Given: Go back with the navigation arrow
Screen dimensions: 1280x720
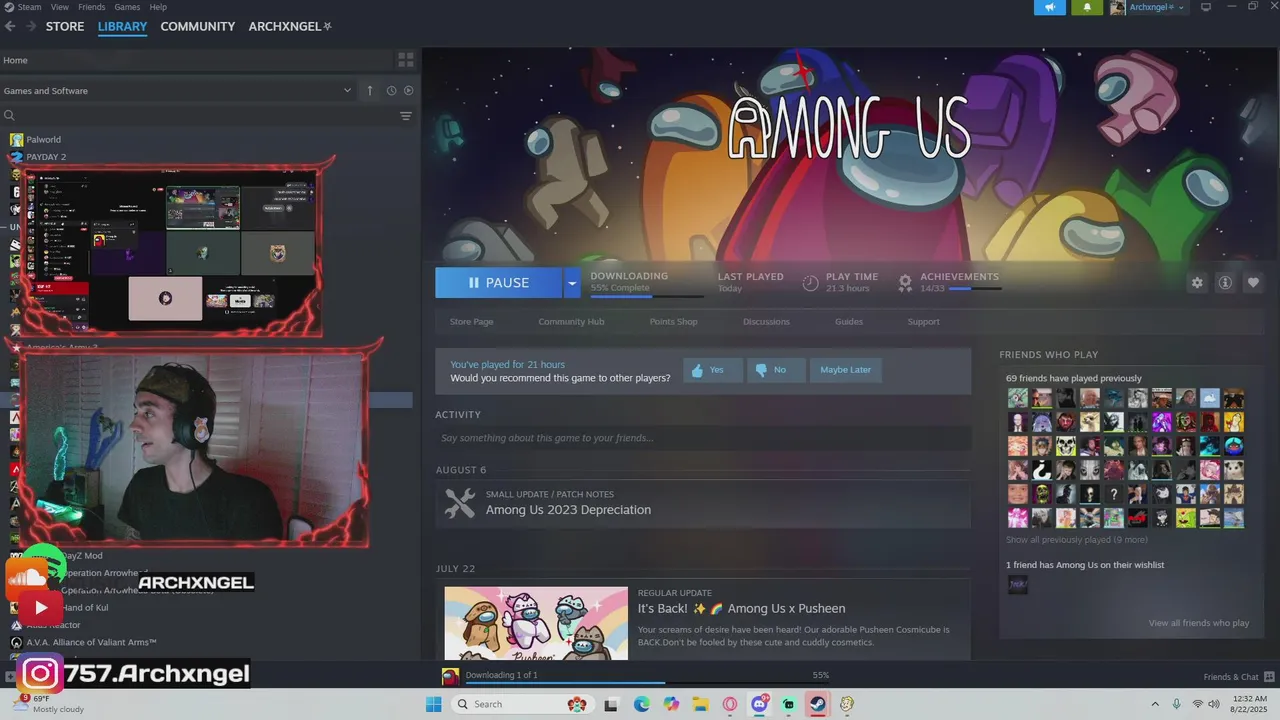Looking at the screenshot, I should [10, 26].
